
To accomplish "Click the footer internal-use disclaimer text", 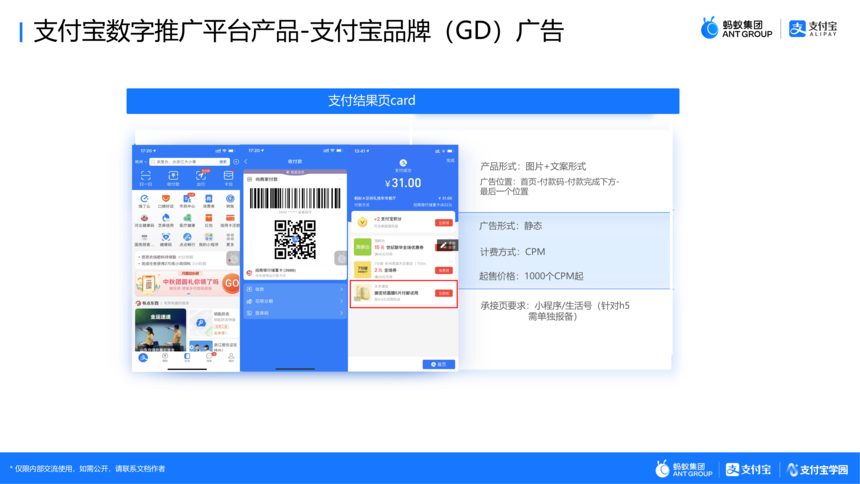I will point(88,469).
